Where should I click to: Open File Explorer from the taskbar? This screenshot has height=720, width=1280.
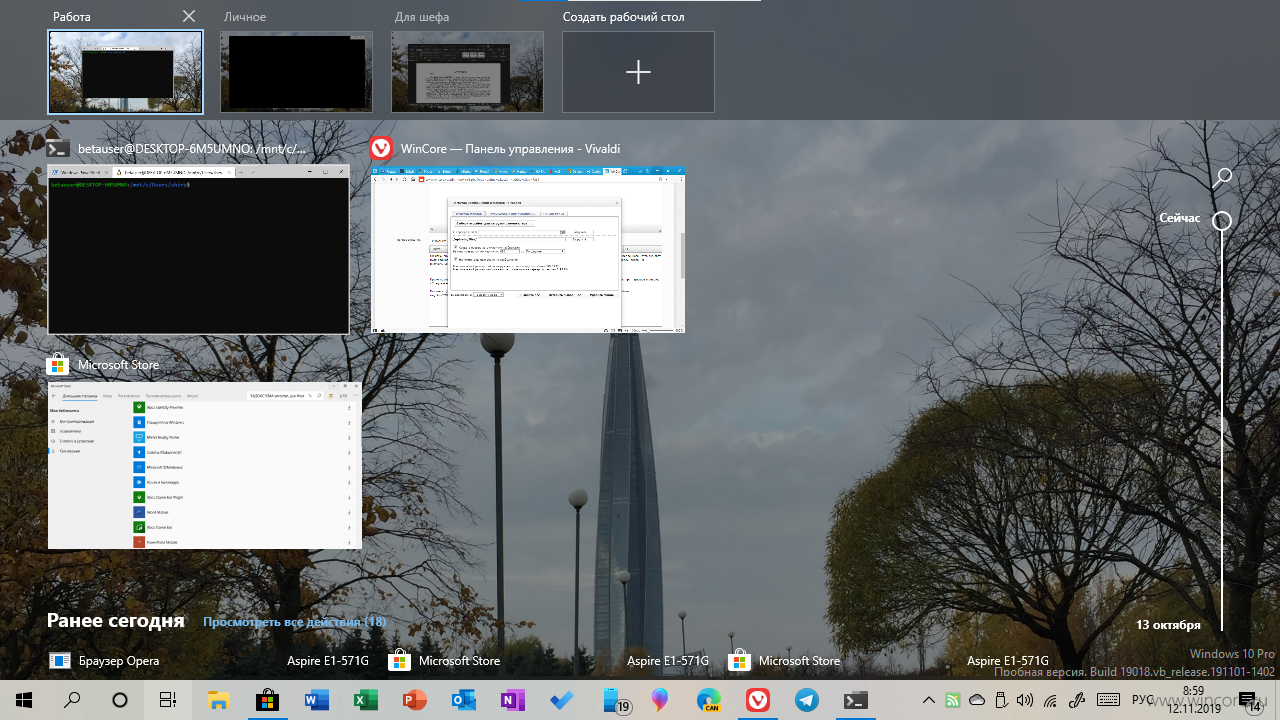218,700
